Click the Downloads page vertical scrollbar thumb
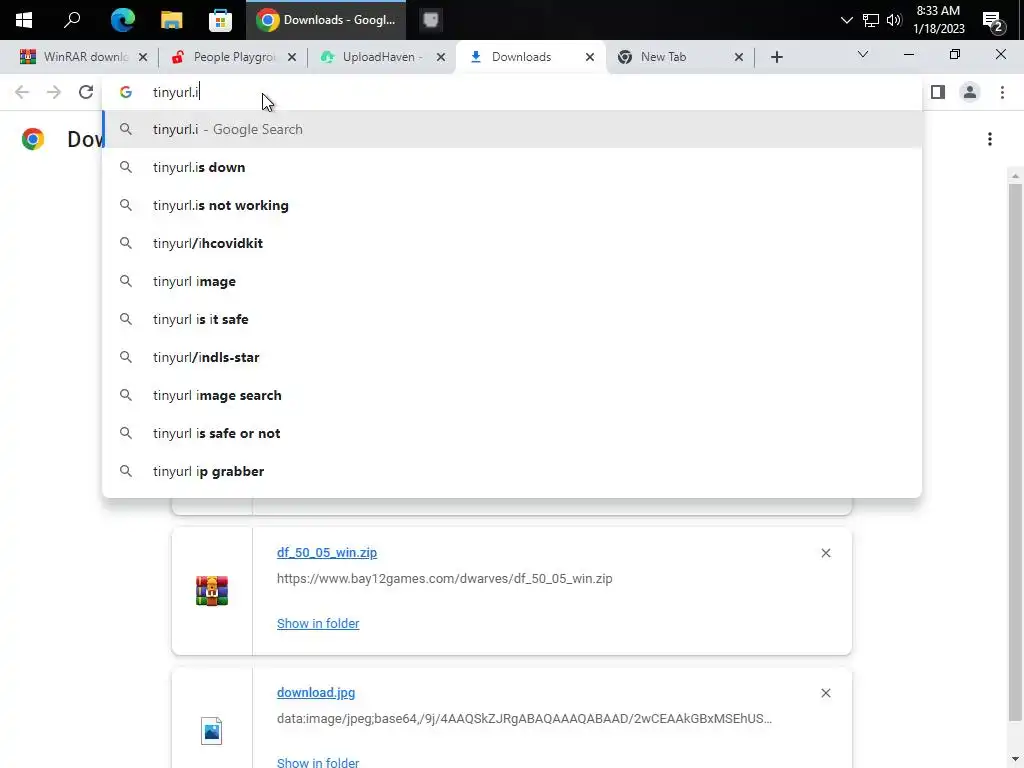 point(1015,453)
